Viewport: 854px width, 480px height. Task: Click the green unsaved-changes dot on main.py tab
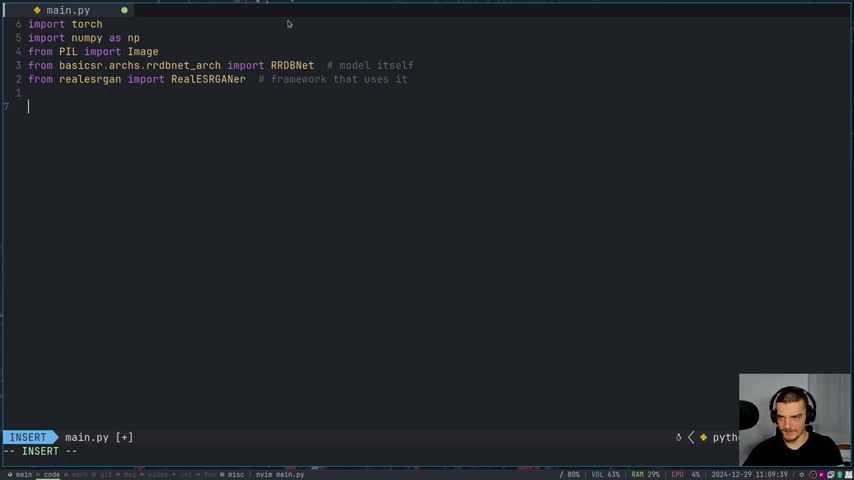[x=124, y=10]
